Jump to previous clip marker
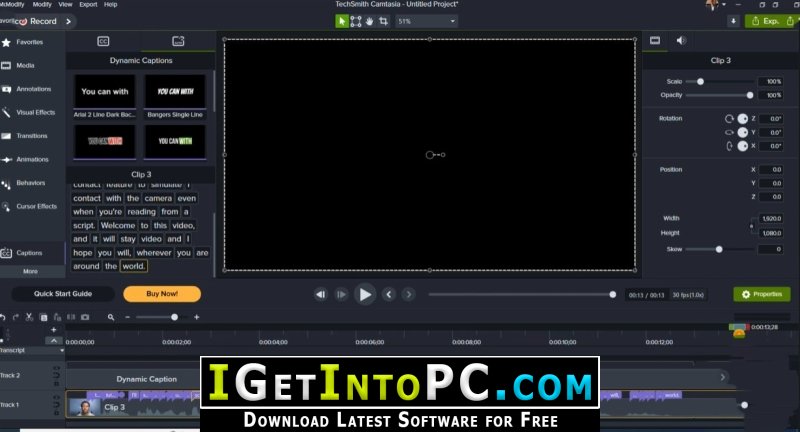The image size is (800, 432). (389, 294)
